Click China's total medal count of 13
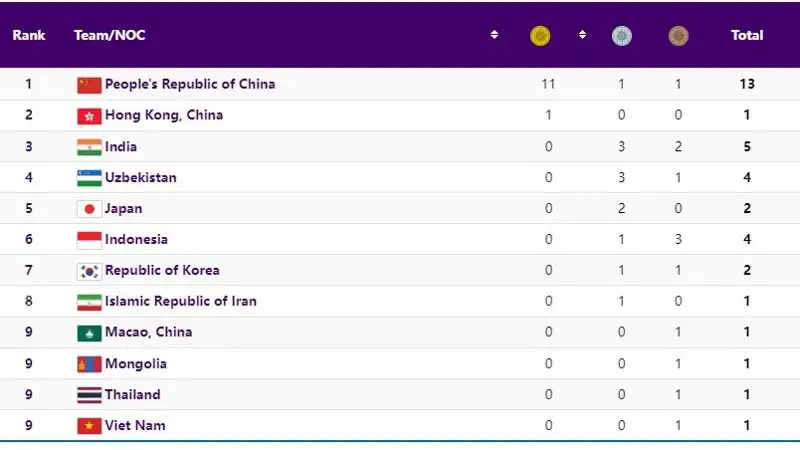800x450 pixels. tap(747, 84)
